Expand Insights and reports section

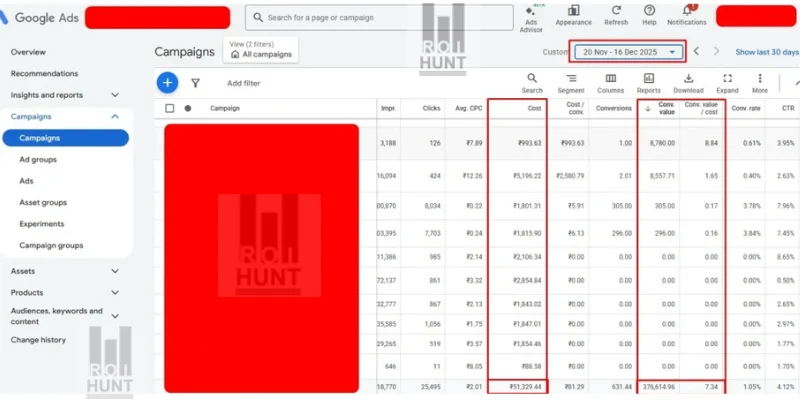(115, 95)
